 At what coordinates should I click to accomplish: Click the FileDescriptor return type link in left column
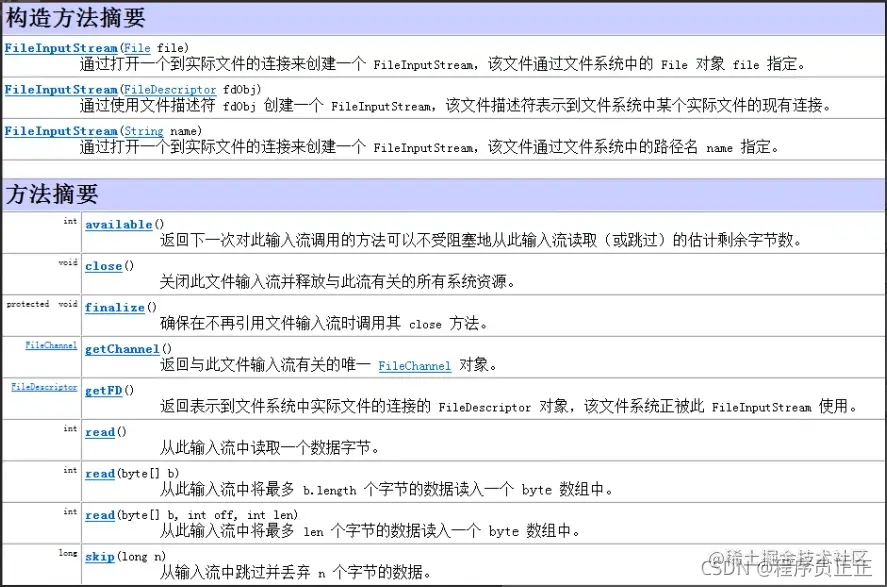point(44,387)
